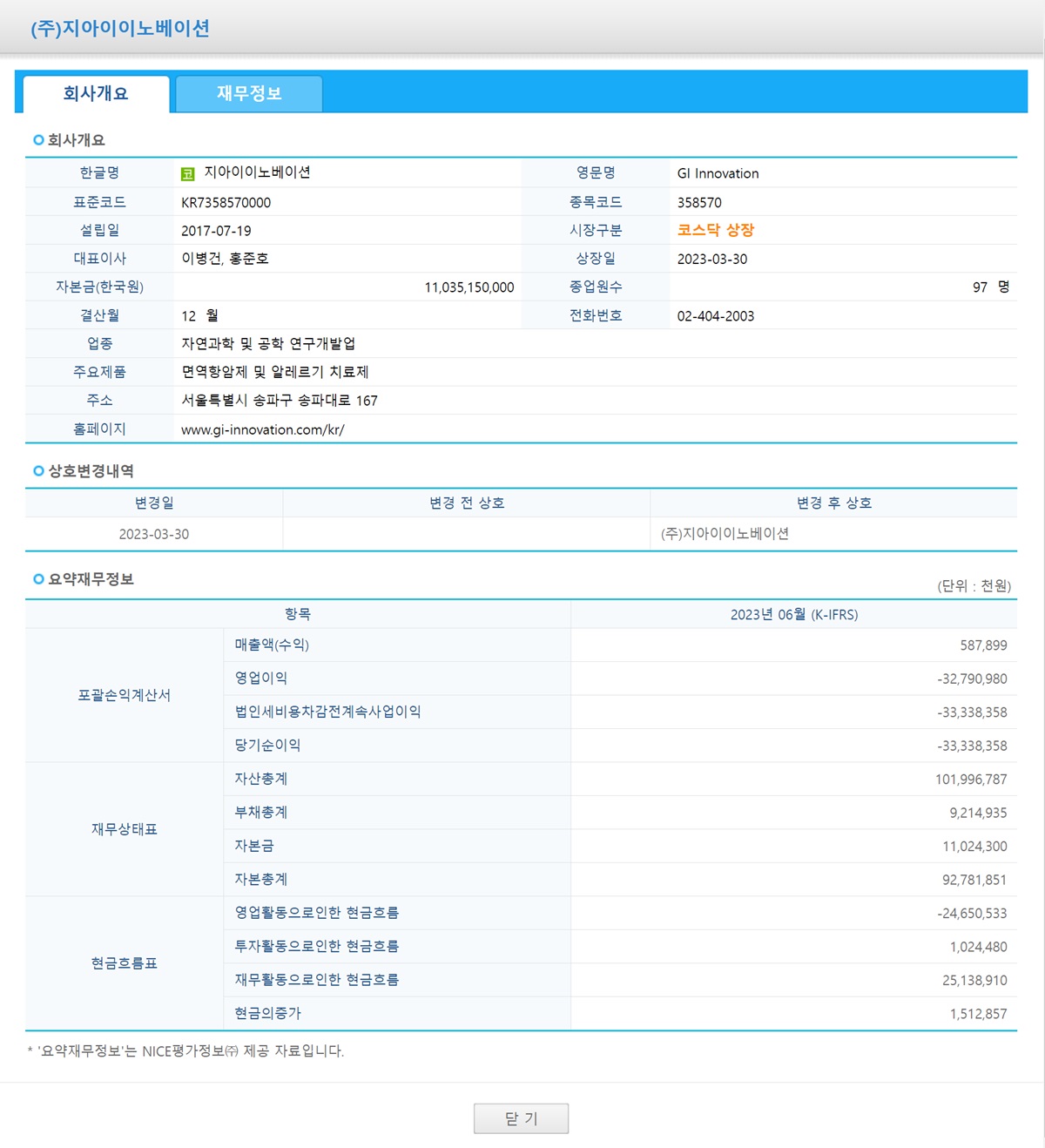Click the 자본금 value 11,024,300
The height and width of the screenshot is (1148, 1045).
(974, 847)
